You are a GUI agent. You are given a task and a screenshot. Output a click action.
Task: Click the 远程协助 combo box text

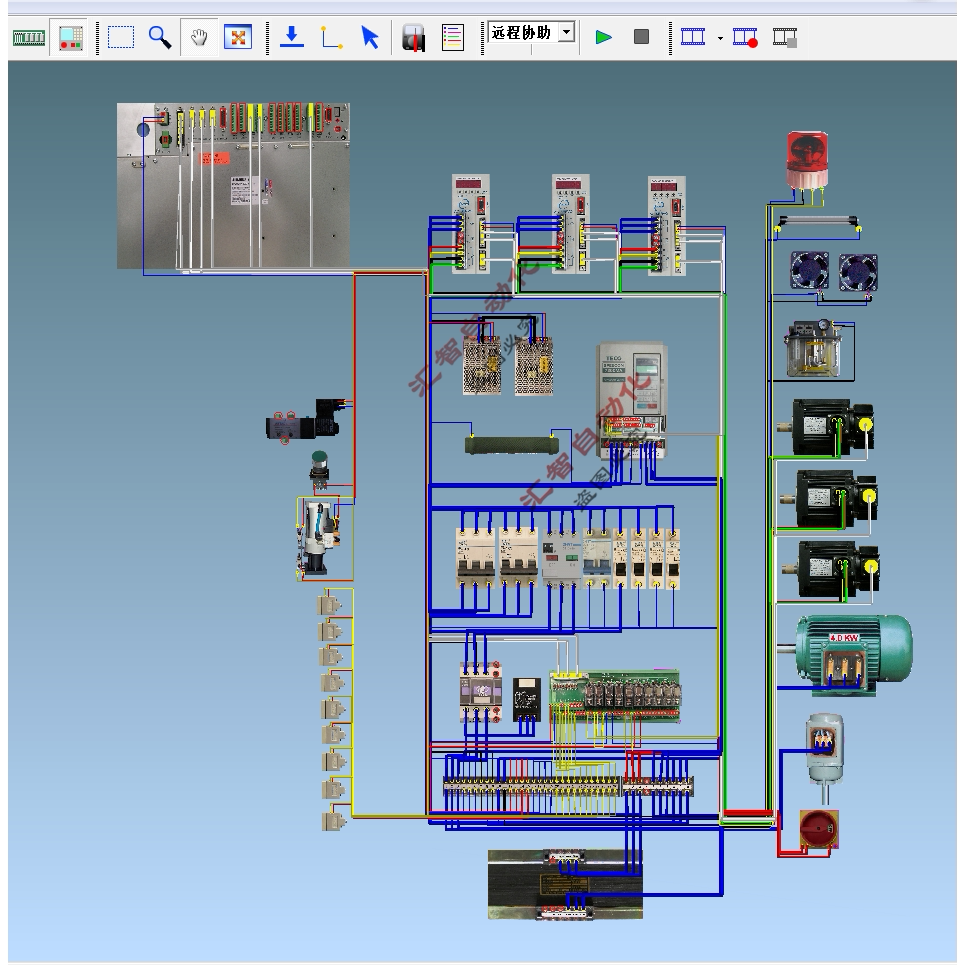coord(522,32)
